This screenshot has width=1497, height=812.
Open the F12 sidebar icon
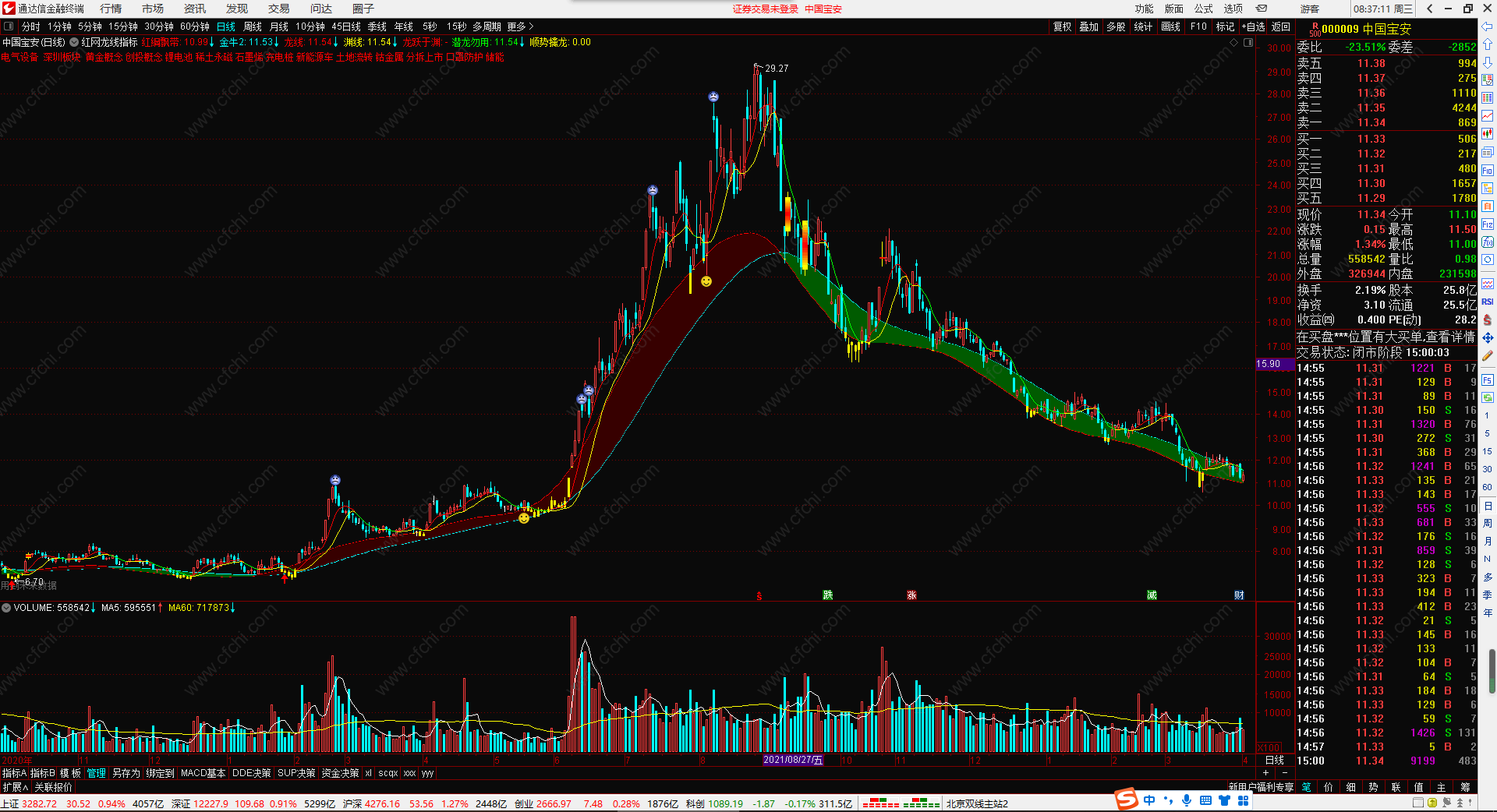click(1488, 224)
